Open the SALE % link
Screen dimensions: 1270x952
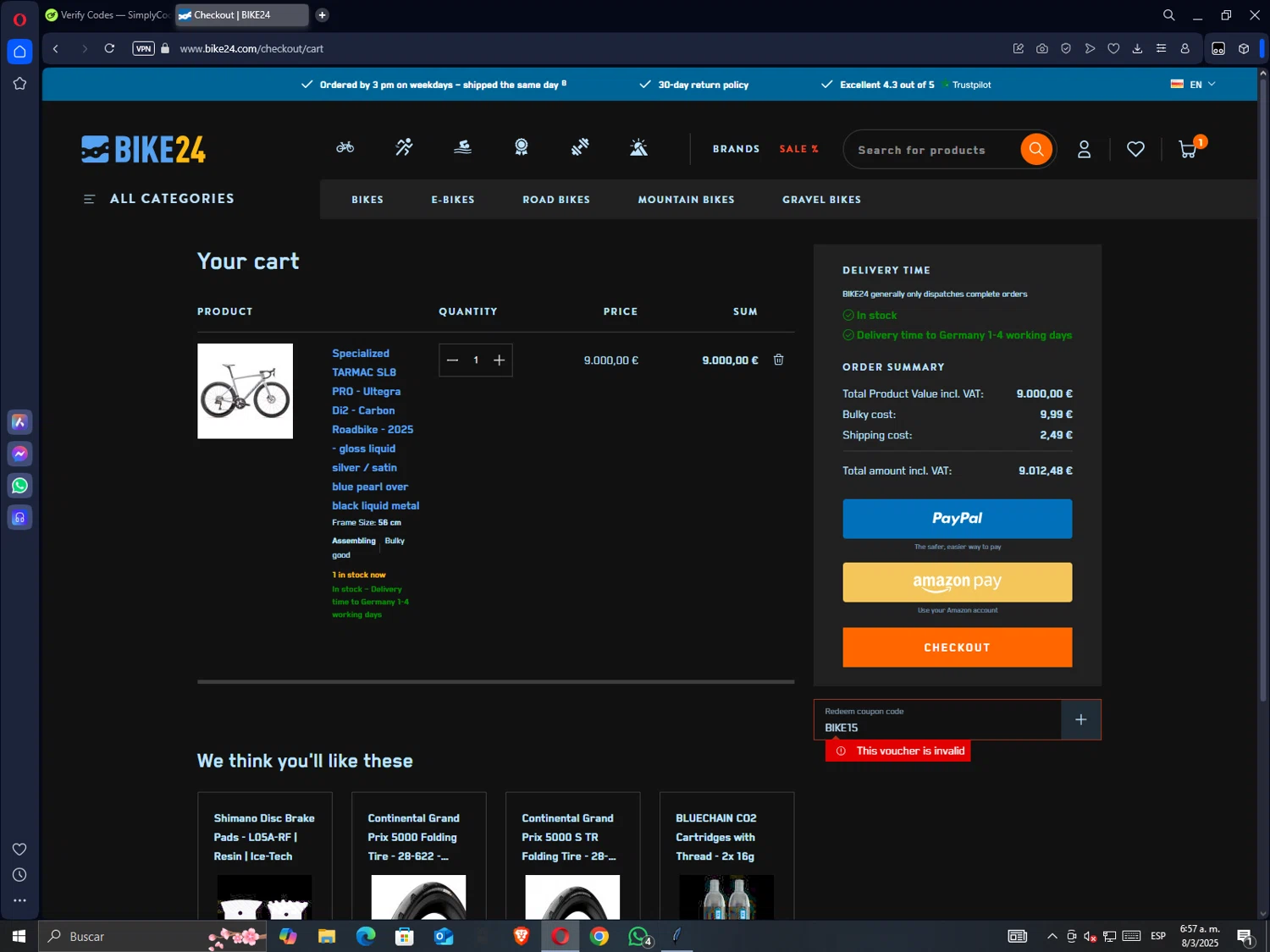(x=798, y=149)
